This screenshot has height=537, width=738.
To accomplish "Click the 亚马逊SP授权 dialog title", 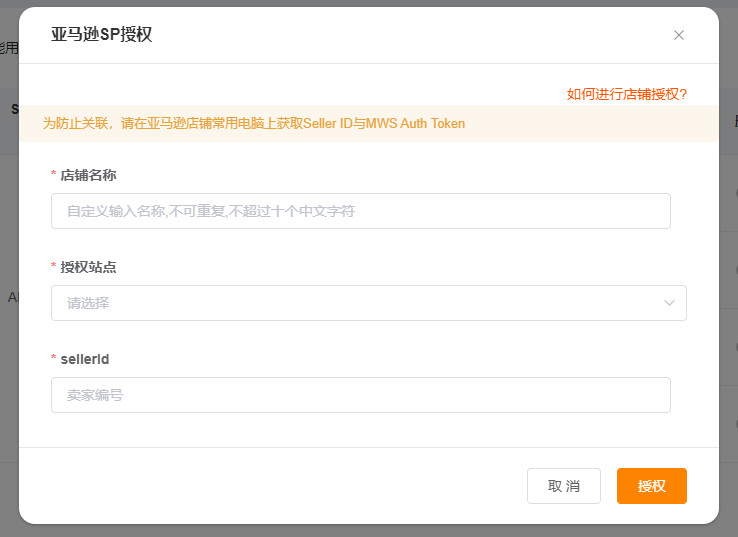I will 102,34.
